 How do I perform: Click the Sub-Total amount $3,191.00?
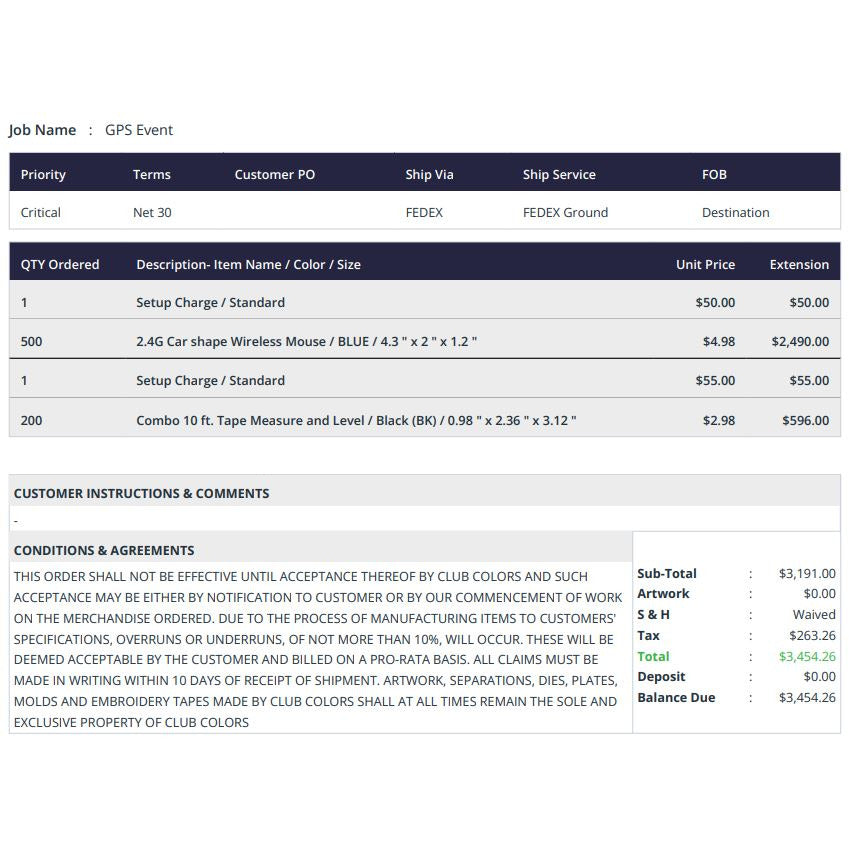tap(806, 573)
